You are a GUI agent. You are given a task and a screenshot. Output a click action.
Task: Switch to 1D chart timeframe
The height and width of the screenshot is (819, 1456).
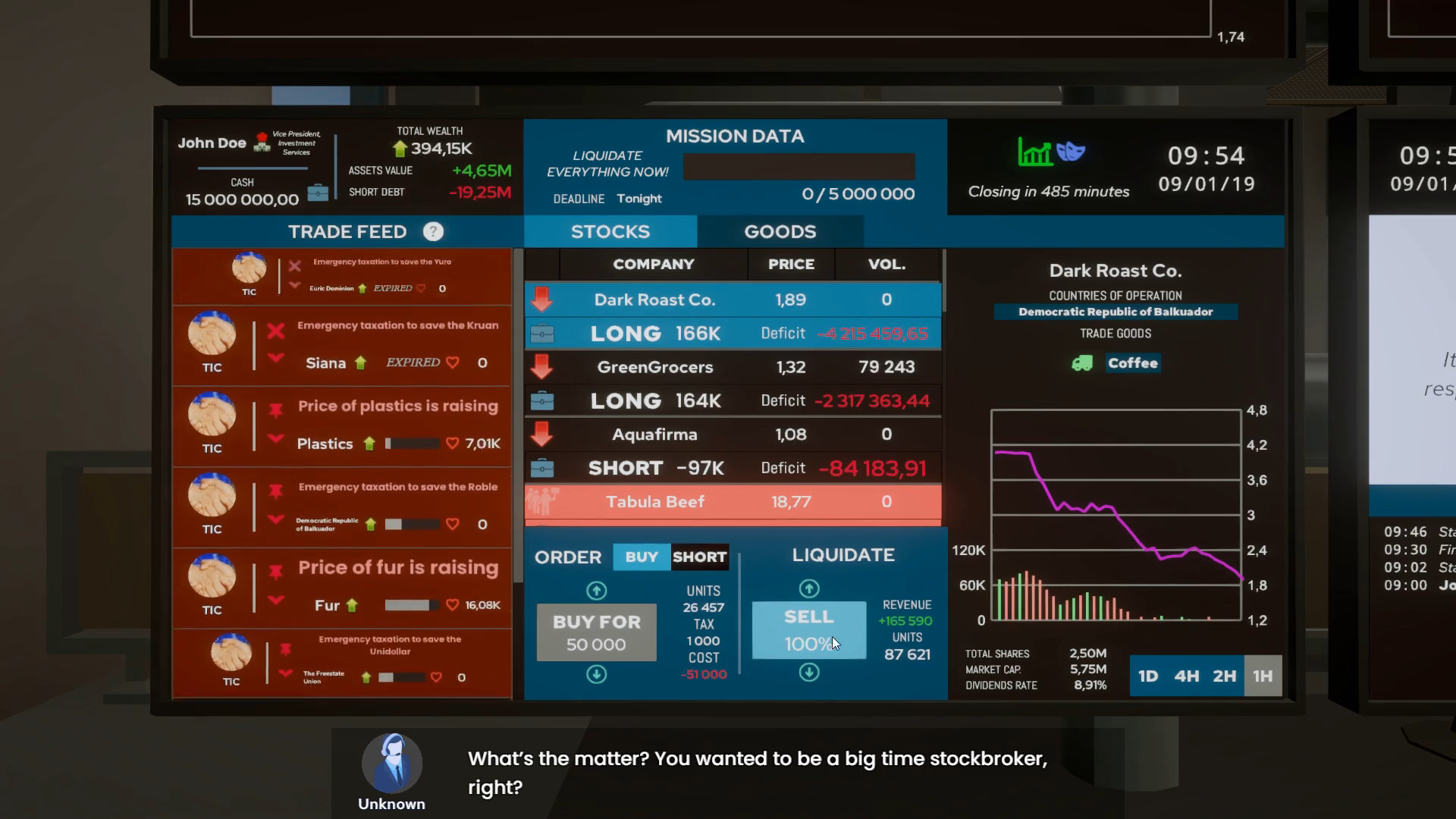tap(1148, 676)
